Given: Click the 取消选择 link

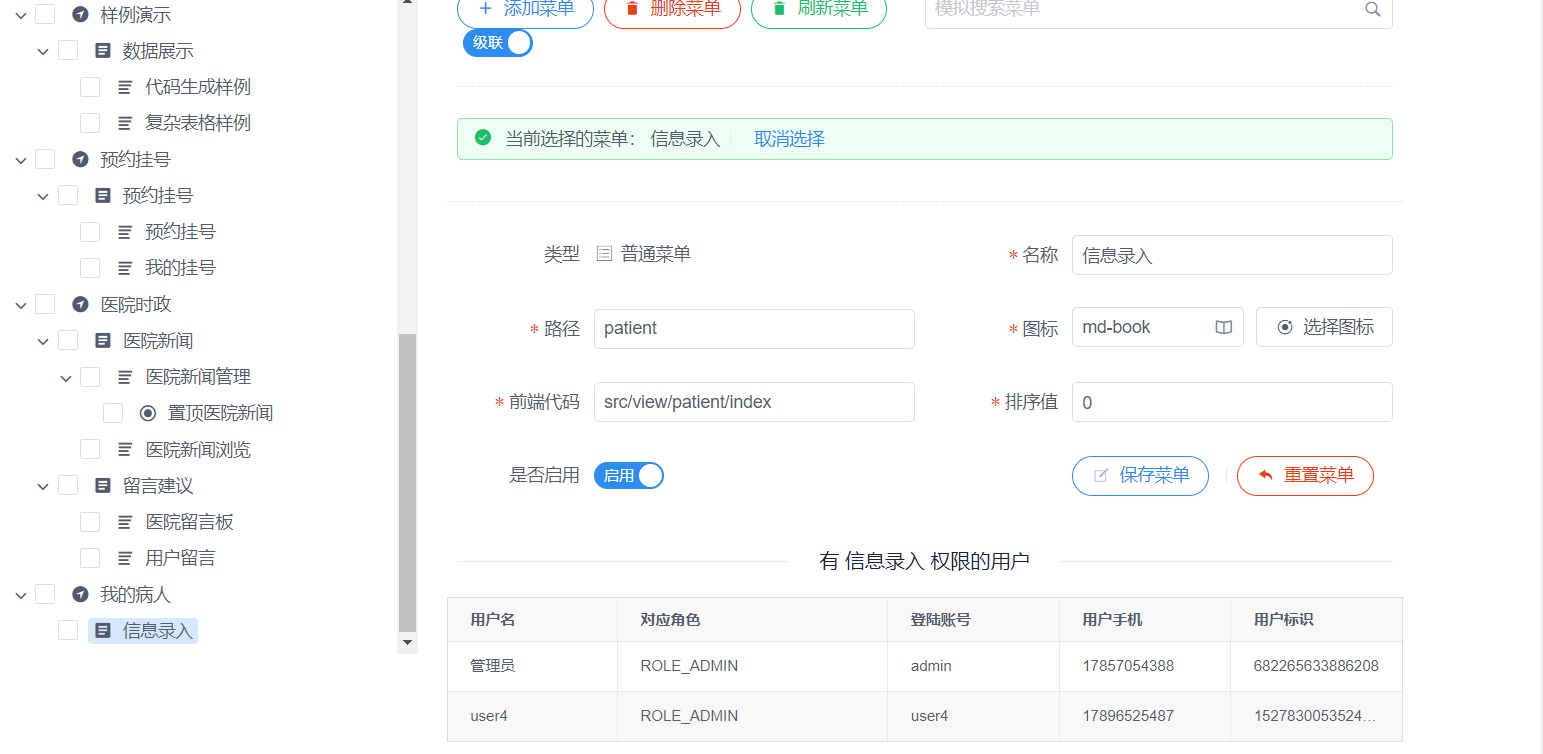Looking at the screenshot, I should click(789, 139).
